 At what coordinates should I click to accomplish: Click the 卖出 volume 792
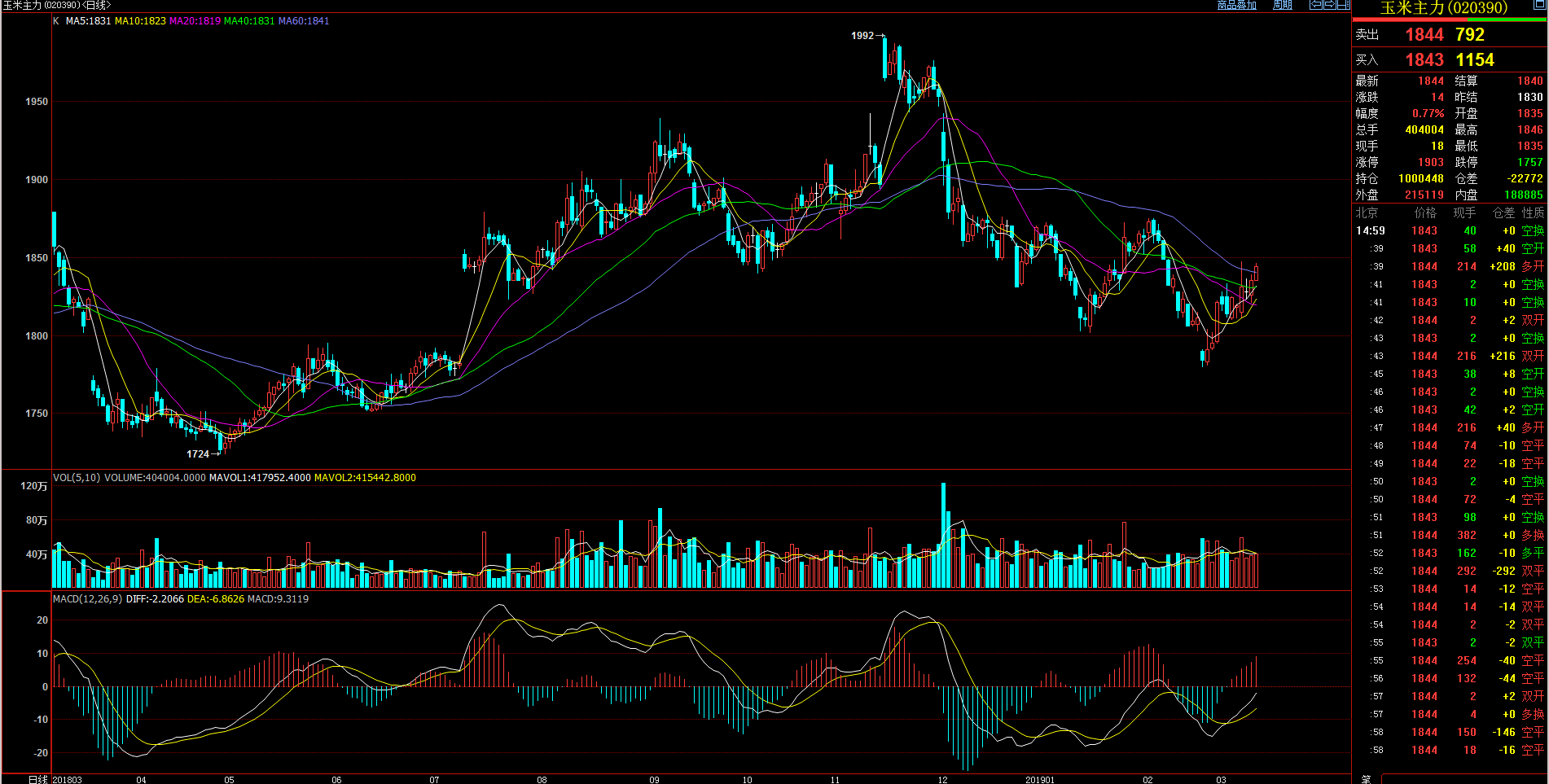1470,35
